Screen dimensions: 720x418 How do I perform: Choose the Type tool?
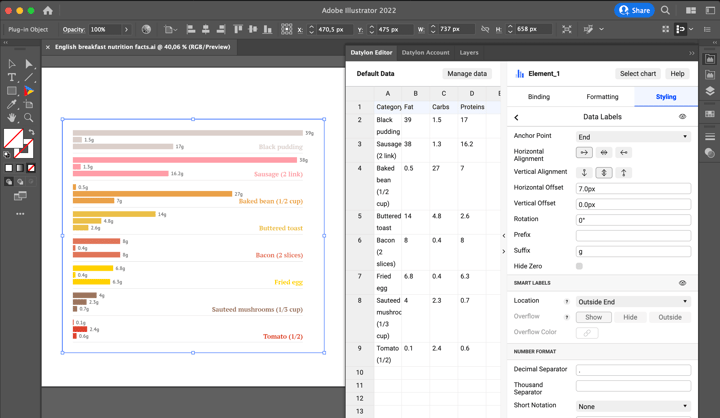point(11,77)
